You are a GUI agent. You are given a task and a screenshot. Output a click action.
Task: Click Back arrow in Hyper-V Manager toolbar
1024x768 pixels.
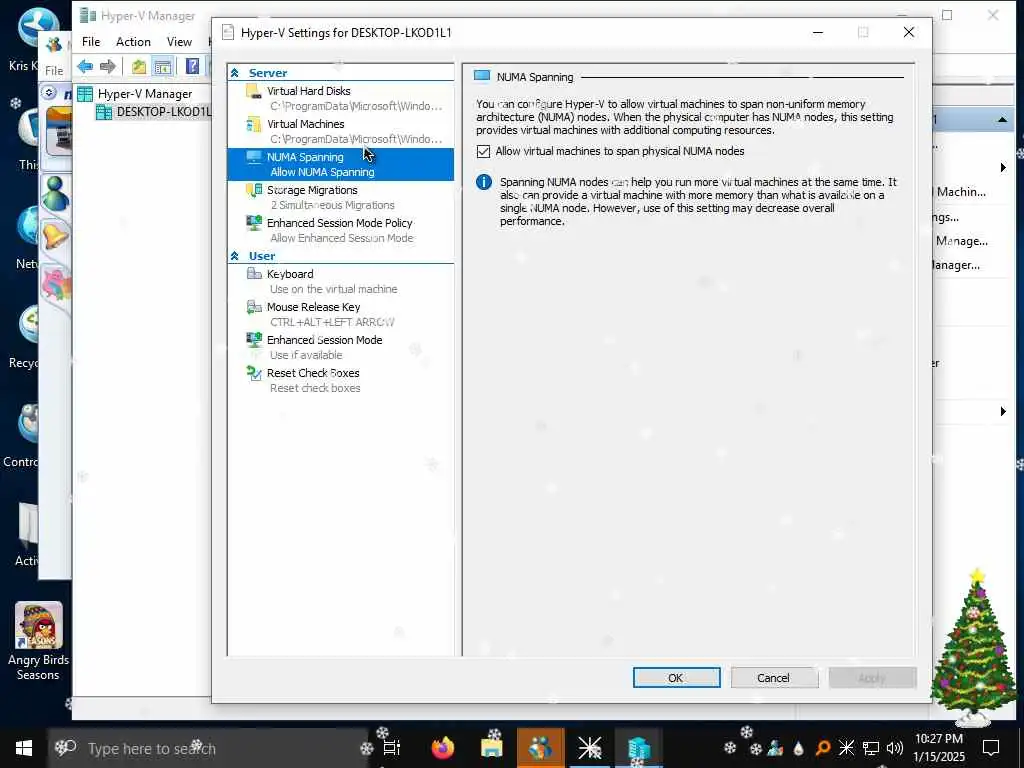click(x=85, y=66)
